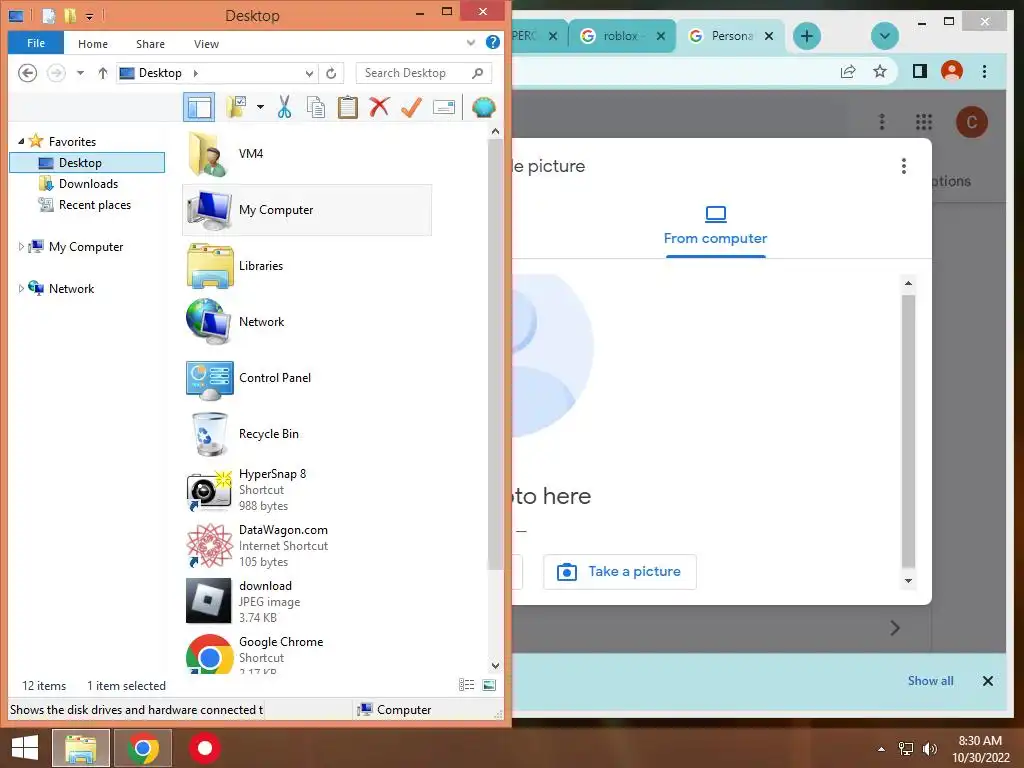This screenshot has height=768, width=1024.
Task: Expand Network in navigation tree
Action: click(x=21, y=289)
